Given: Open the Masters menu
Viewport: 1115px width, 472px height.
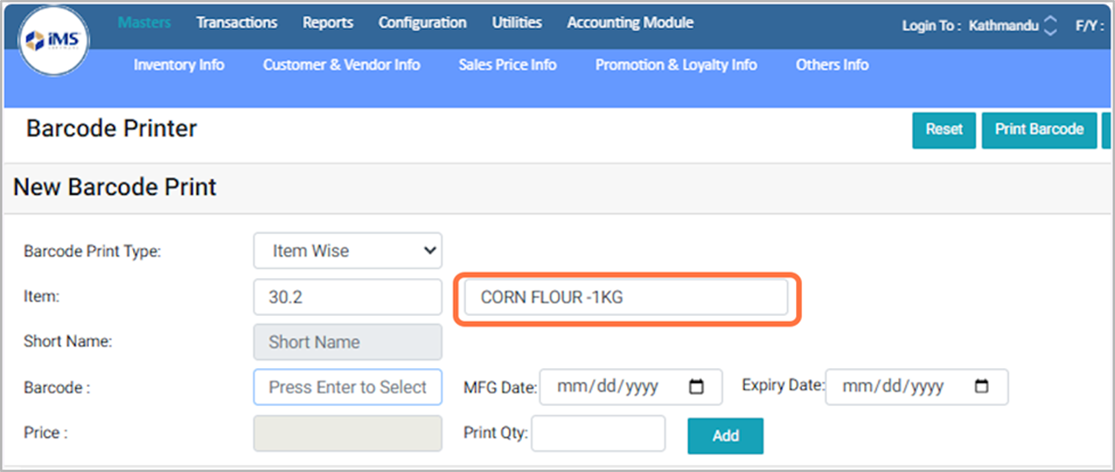Looking at the screenshot, I should [144, 23].
